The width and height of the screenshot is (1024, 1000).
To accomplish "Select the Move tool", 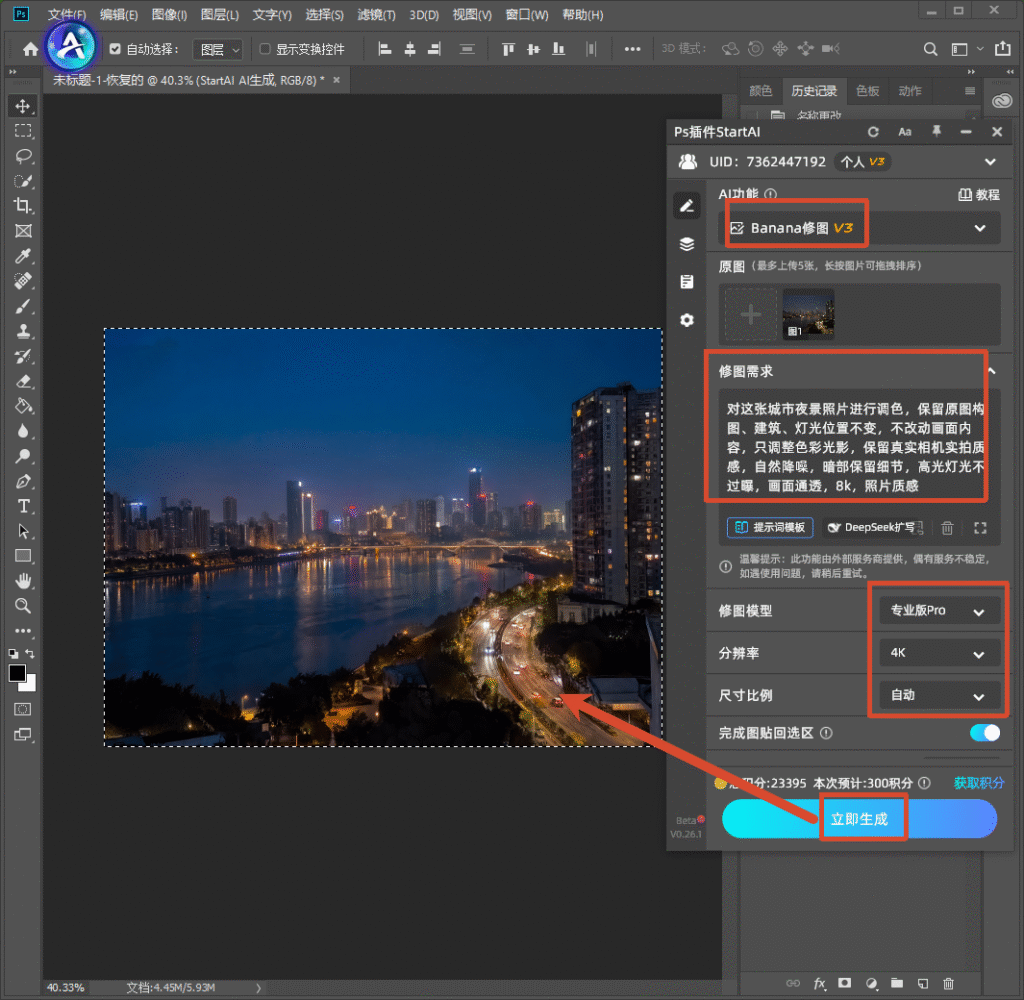I will click(23, 106).
